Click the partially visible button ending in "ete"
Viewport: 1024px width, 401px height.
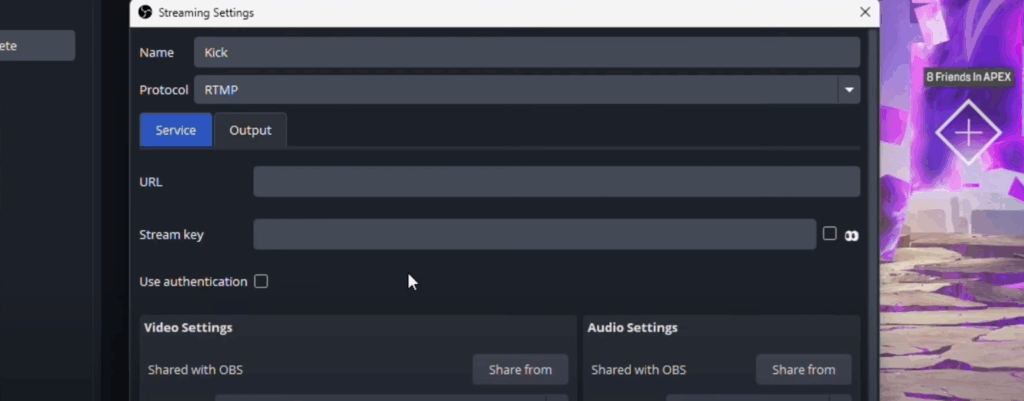click(x=36, y=45)
